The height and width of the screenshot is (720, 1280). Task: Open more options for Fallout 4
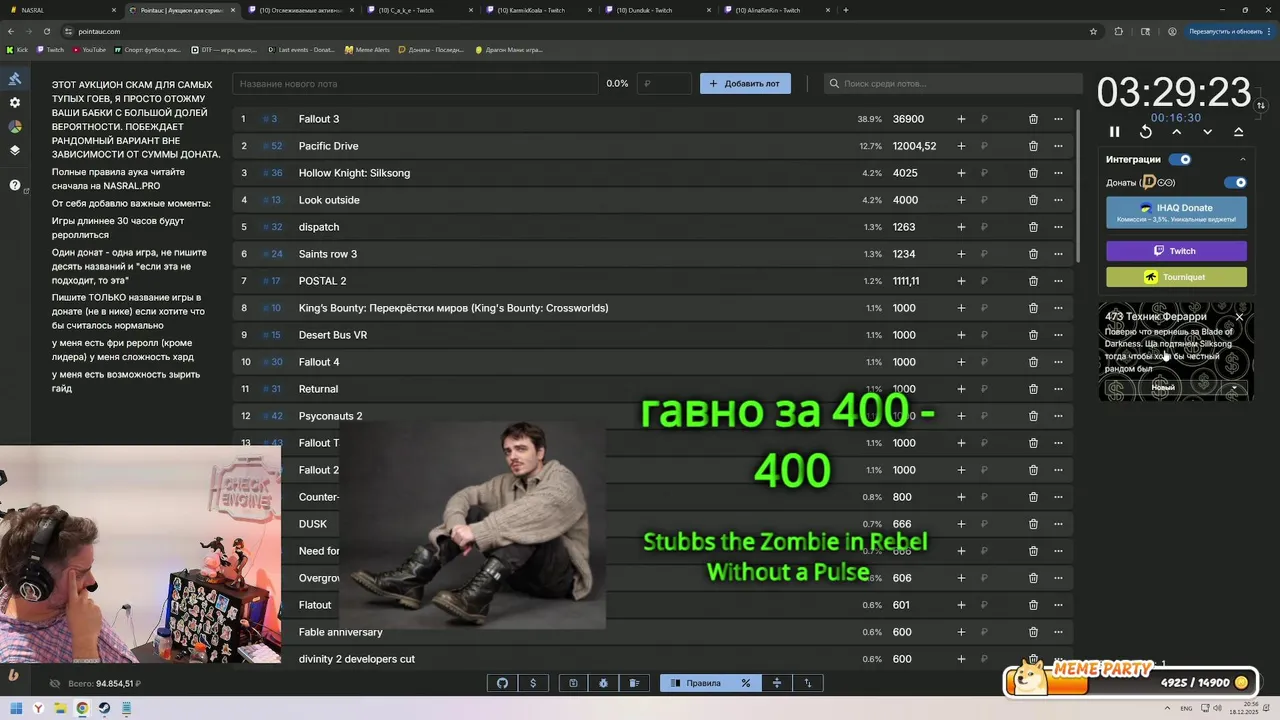click(x=1058, y=362)
